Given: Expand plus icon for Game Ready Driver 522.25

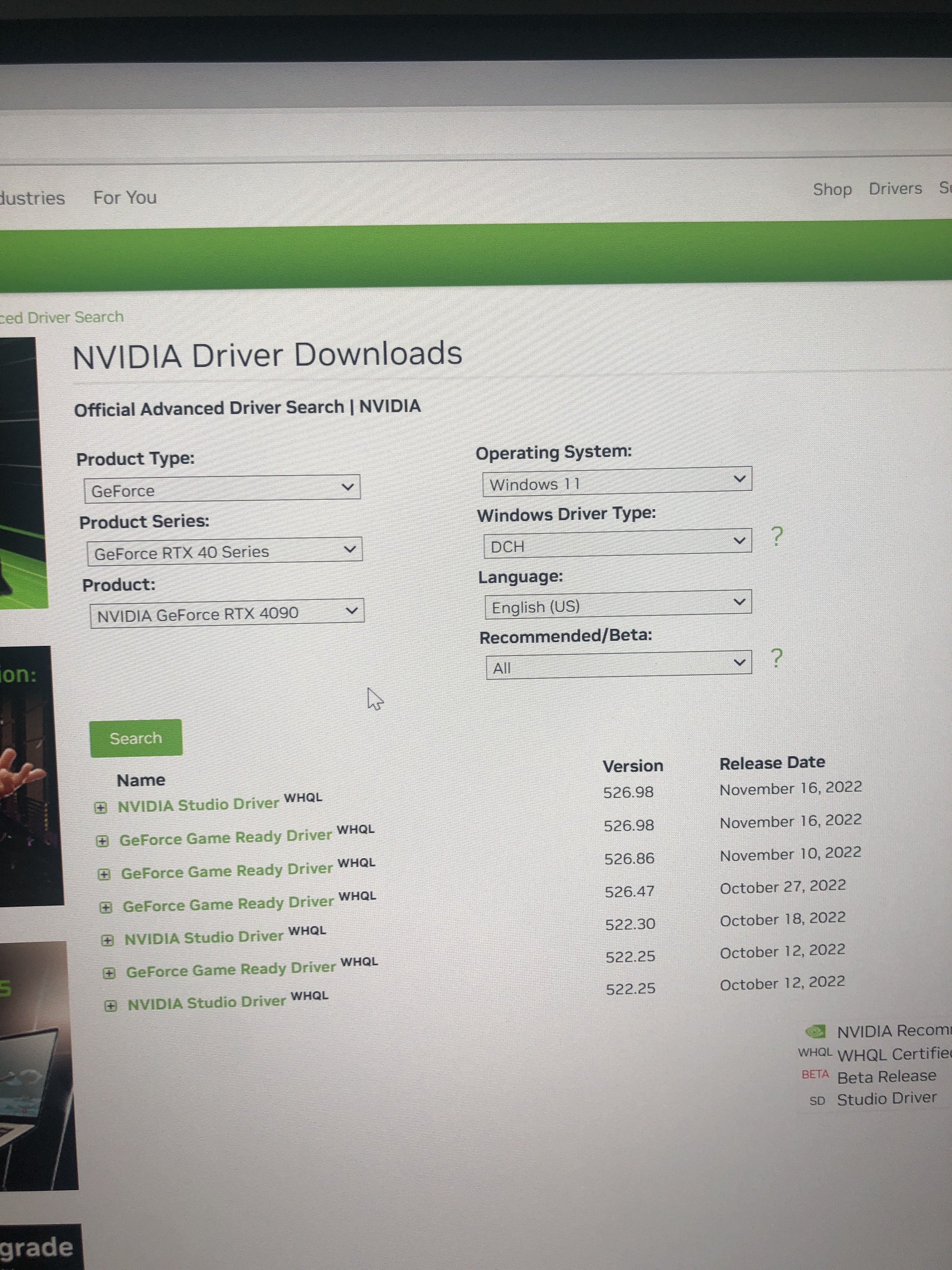Looking at the screenshot, I should [109, 973].
